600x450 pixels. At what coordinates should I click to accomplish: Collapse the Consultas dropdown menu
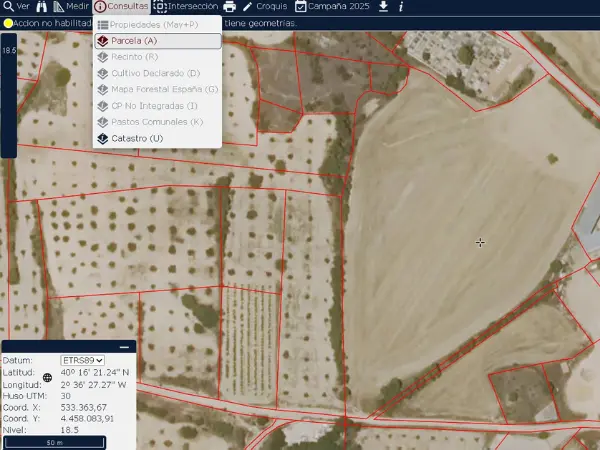(121, 6)
